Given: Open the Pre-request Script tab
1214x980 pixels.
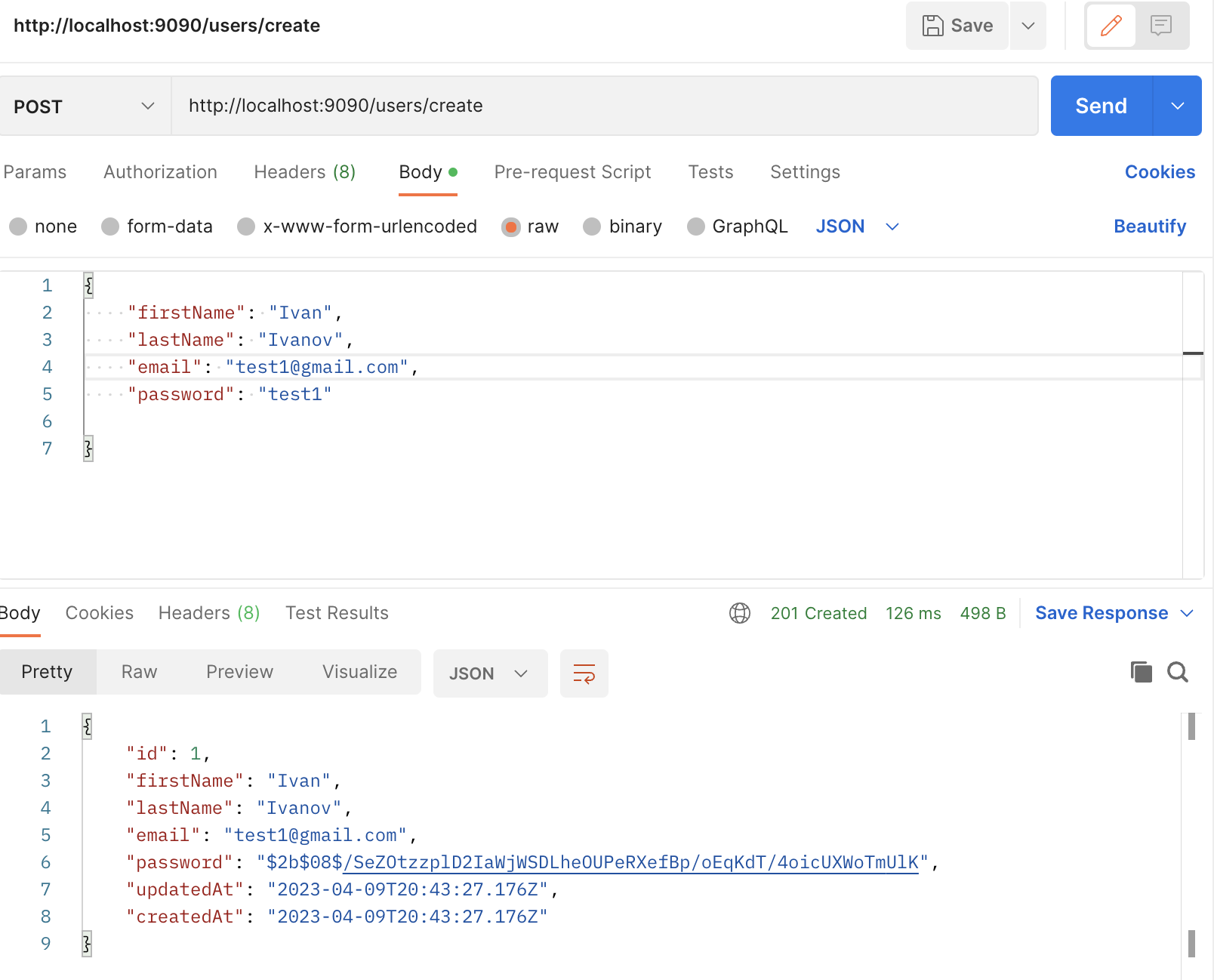Looking at the screenshot, I should click(x=572, y=172).
